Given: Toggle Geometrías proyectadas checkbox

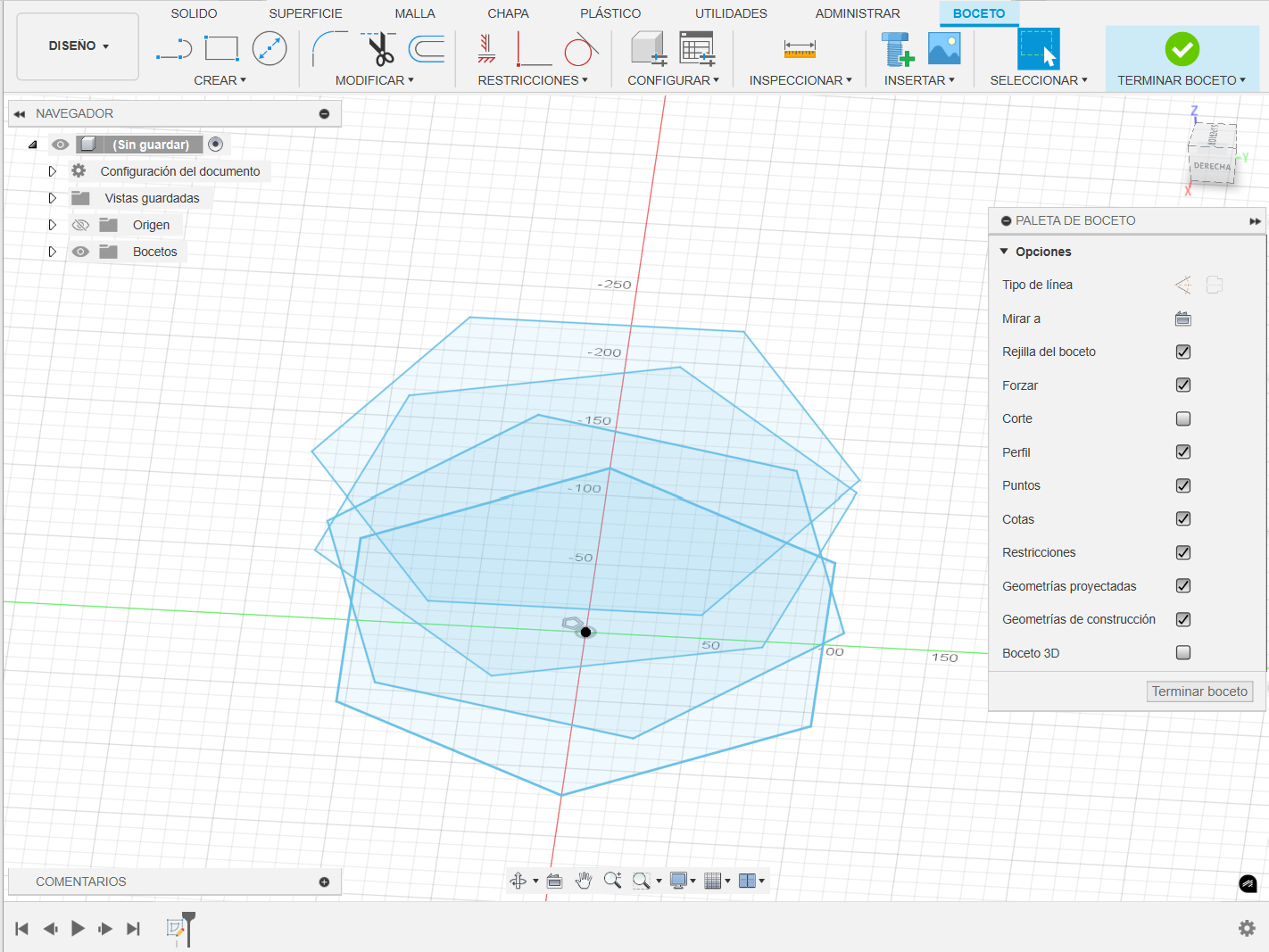Looking at the screenshot, I should pos(1183,586).
